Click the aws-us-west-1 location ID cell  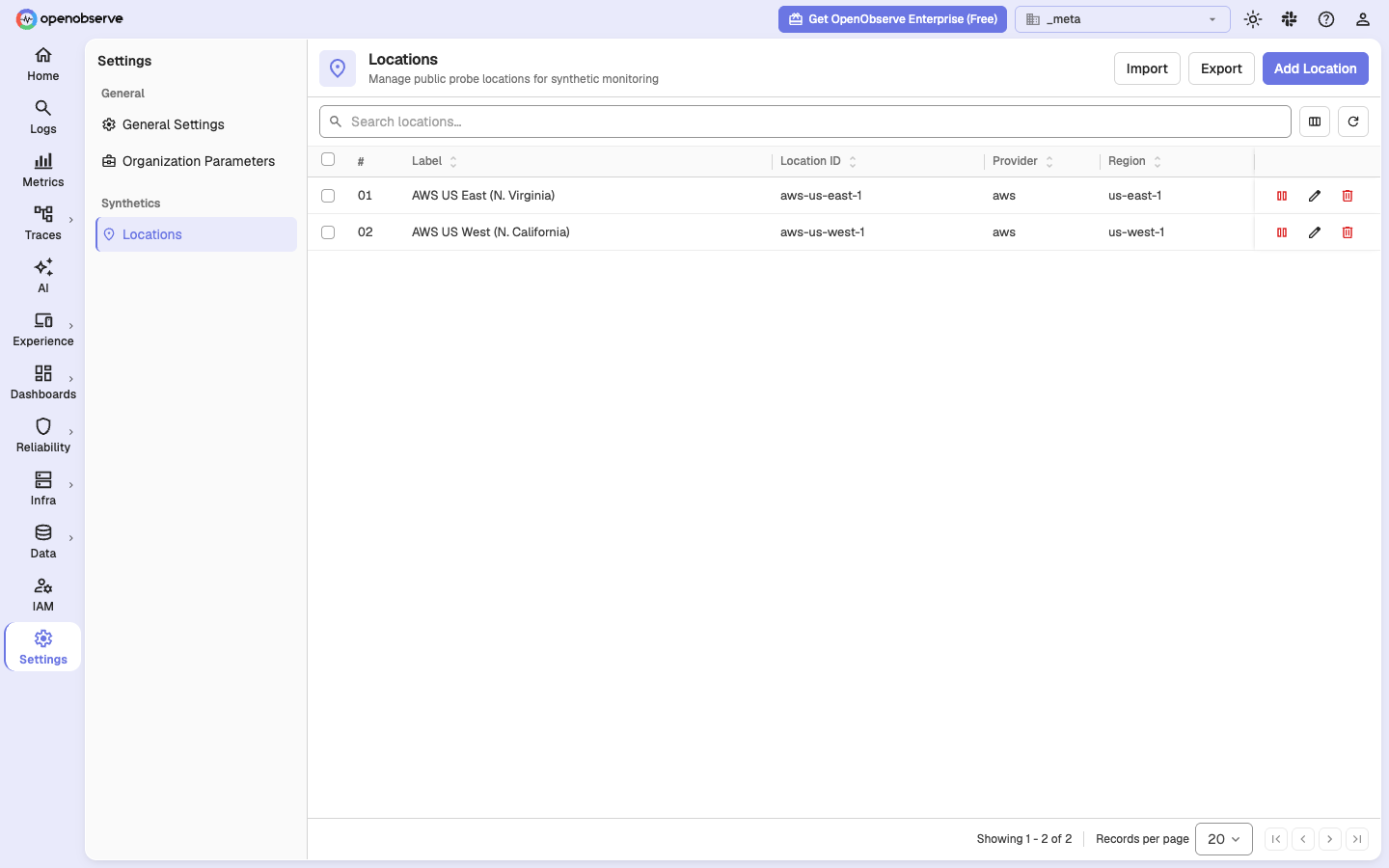[x=823, y=232]
